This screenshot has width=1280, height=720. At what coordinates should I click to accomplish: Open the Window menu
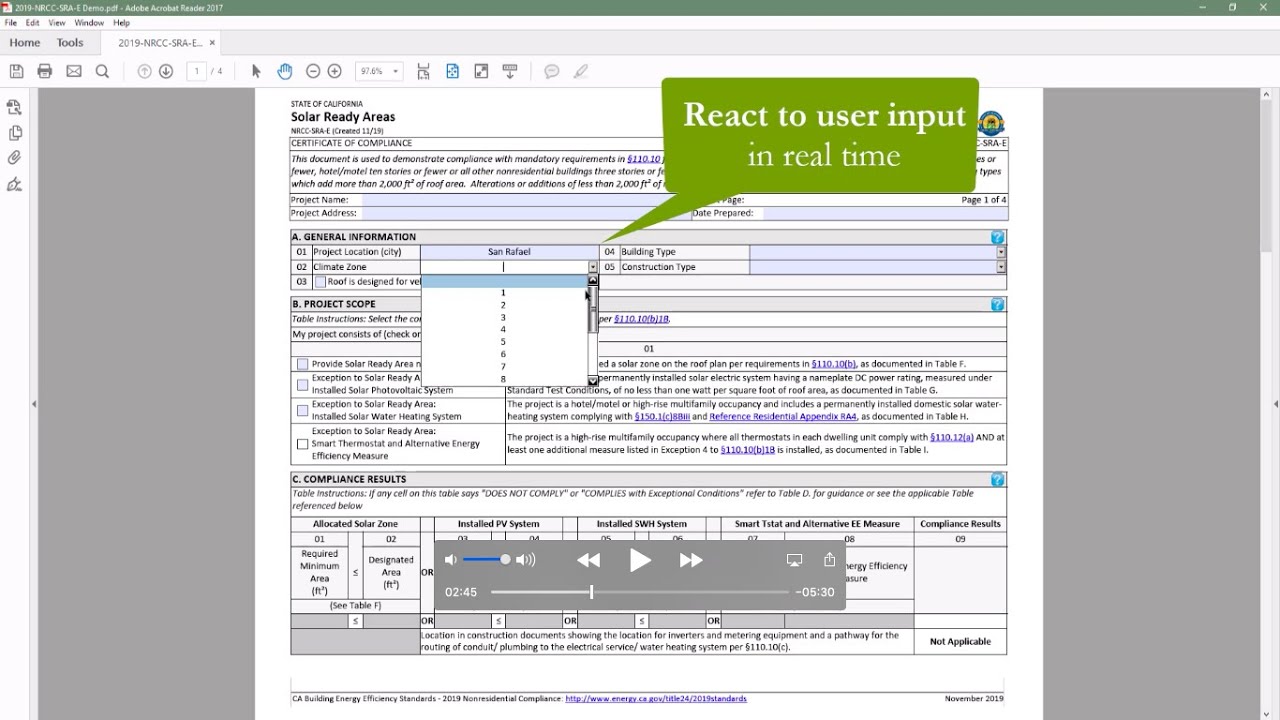pyautogui.click(x=89, y=22)
